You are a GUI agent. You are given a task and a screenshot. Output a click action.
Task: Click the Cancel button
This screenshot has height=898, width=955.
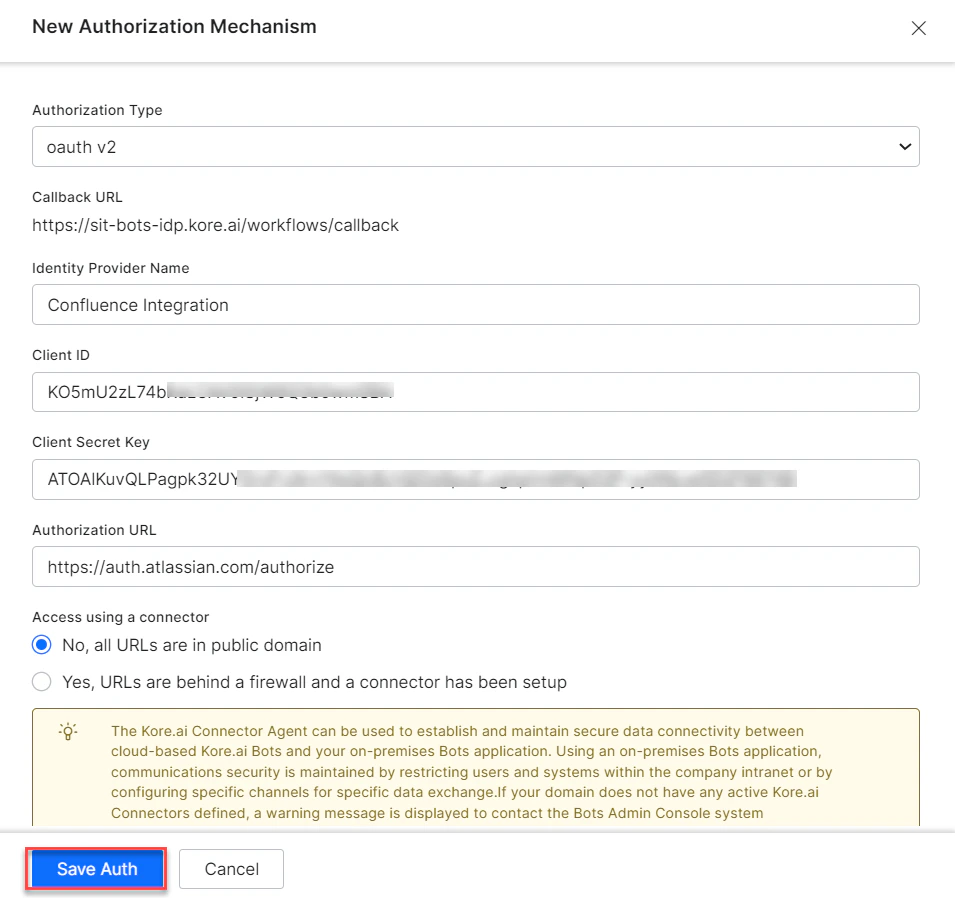coord(231,868)
